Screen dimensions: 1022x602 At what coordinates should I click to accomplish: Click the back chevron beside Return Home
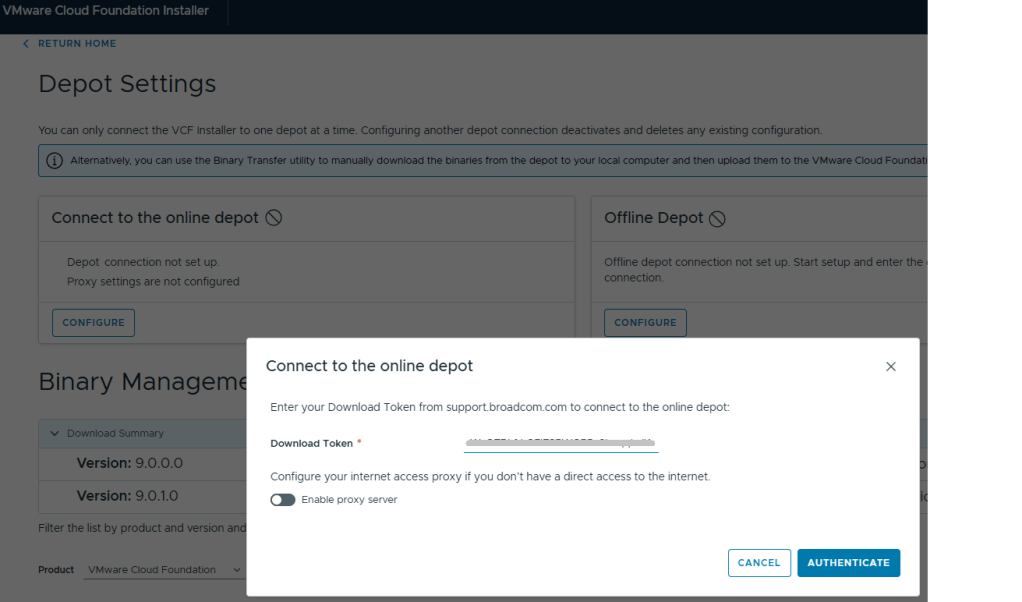click(x=26, y=44)
